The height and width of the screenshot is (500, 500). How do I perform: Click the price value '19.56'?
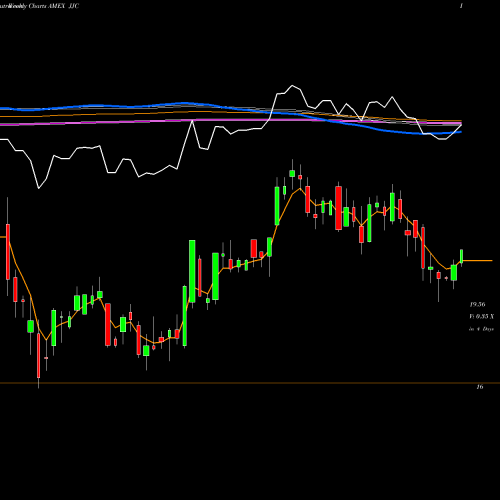pyautogui.click(x=477, y=304)
